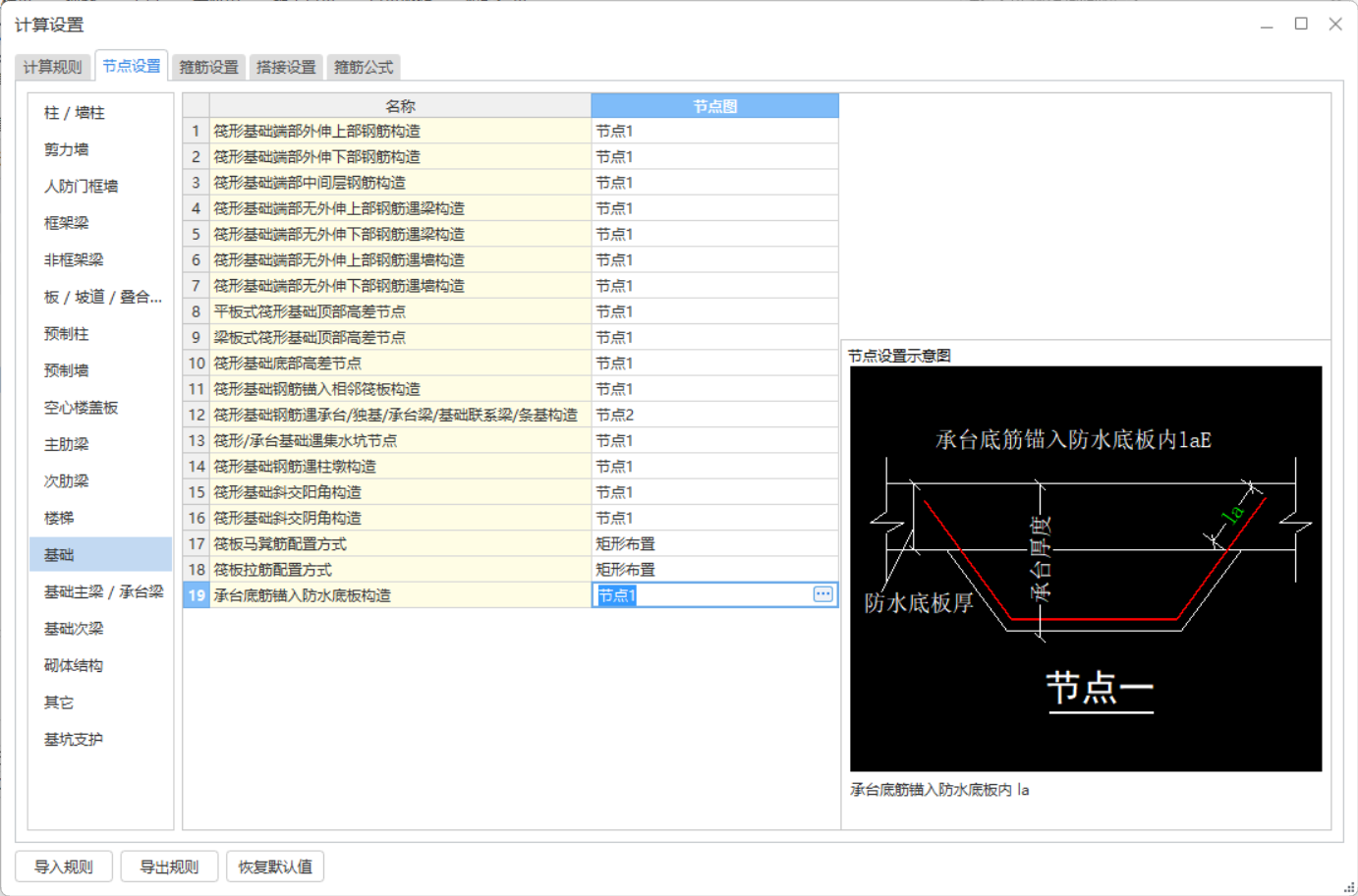The image size is (1358, 896).
Task: Open the 搭接设置 tab
Action: [x=286, y=67]
